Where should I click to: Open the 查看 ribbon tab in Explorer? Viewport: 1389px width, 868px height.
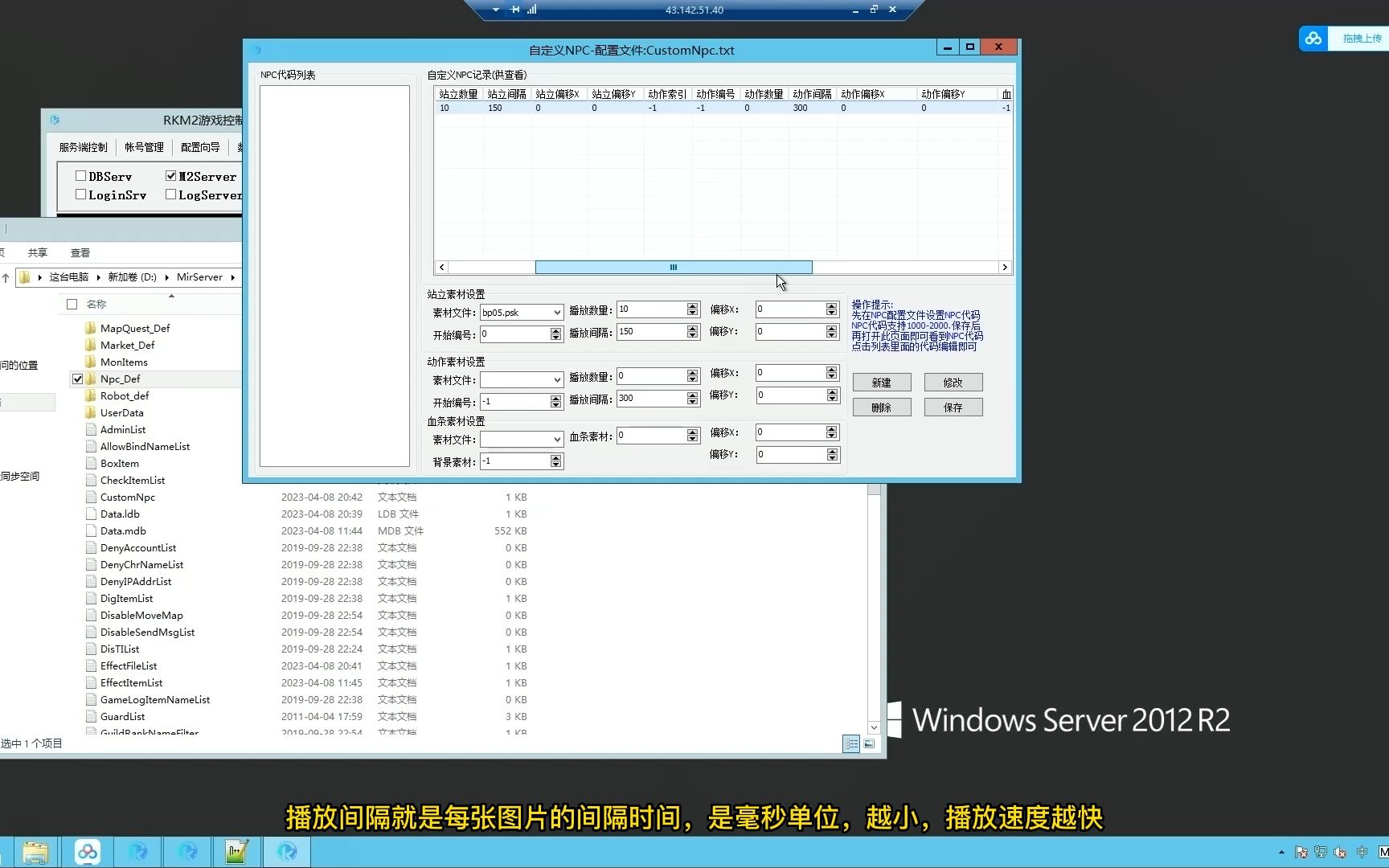click(x=80, y=252)
